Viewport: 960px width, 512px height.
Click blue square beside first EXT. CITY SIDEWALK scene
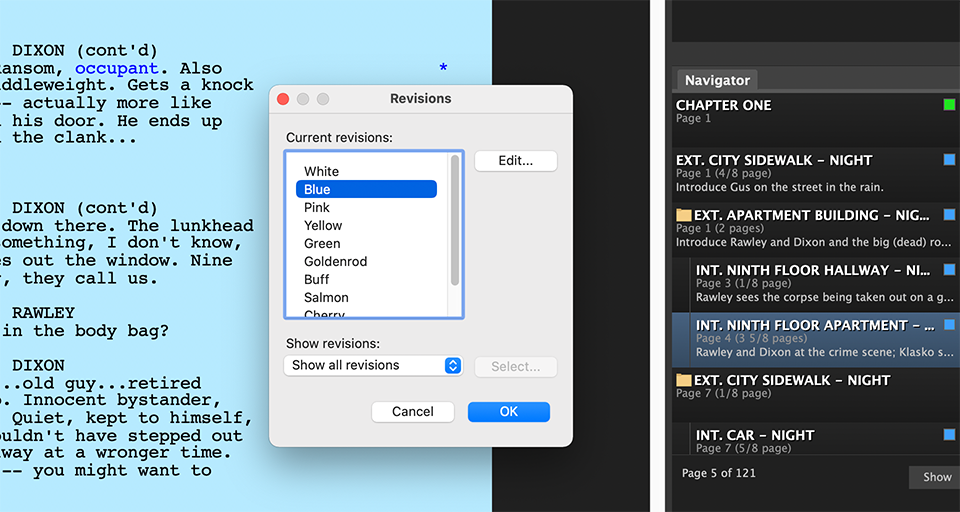click(949, 160)
